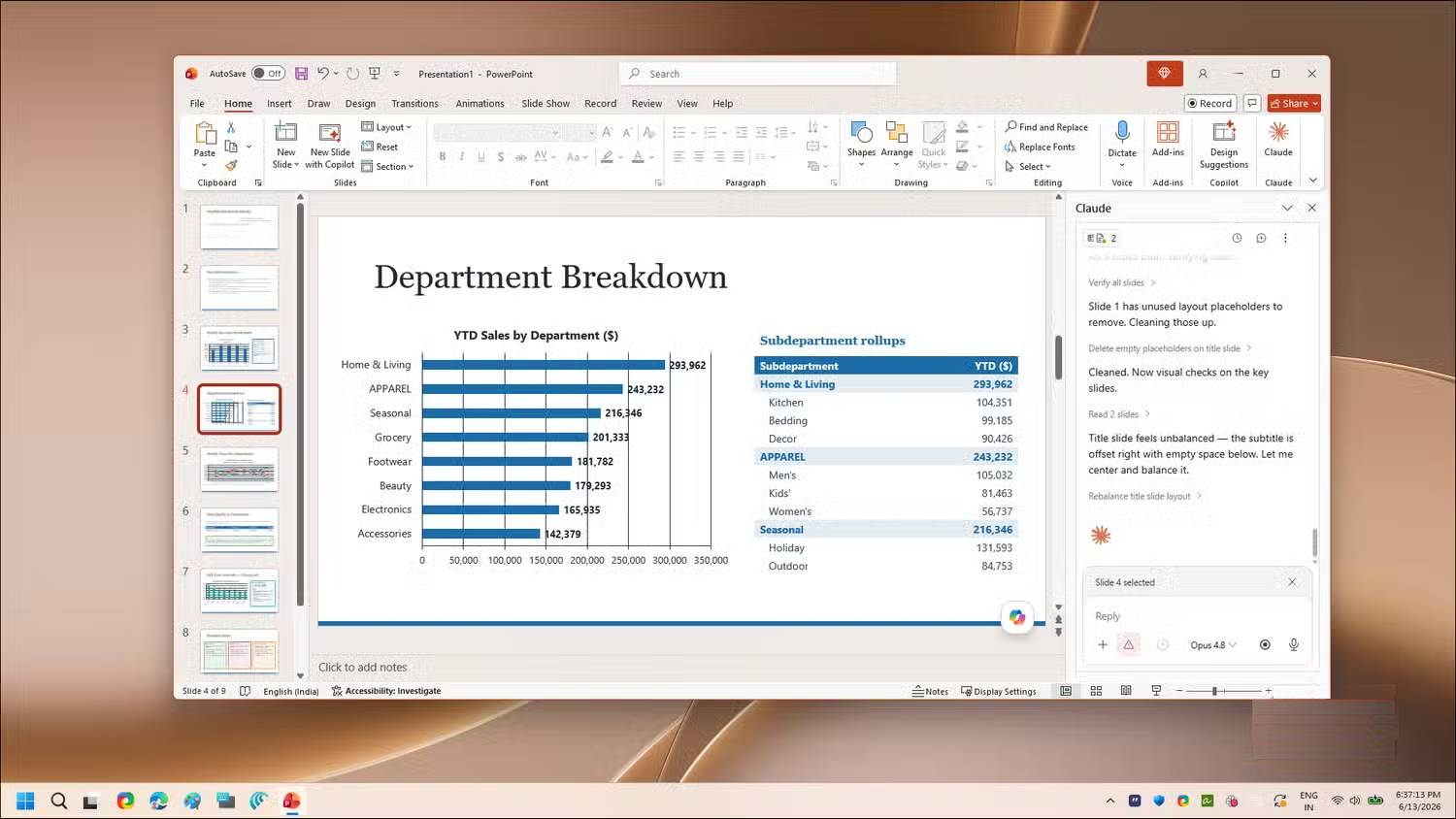Open the Slide Show tab
This screenshot has width=1456, height=819.
546,103
